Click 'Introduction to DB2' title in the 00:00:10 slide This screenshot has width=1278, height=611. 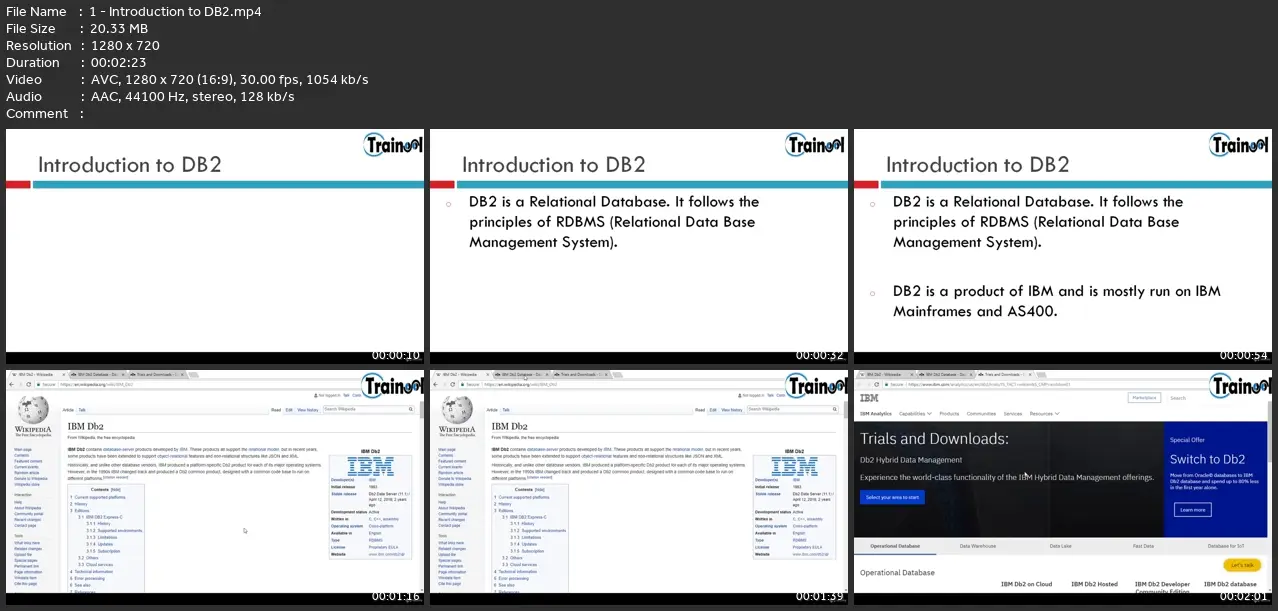point(130,165)
